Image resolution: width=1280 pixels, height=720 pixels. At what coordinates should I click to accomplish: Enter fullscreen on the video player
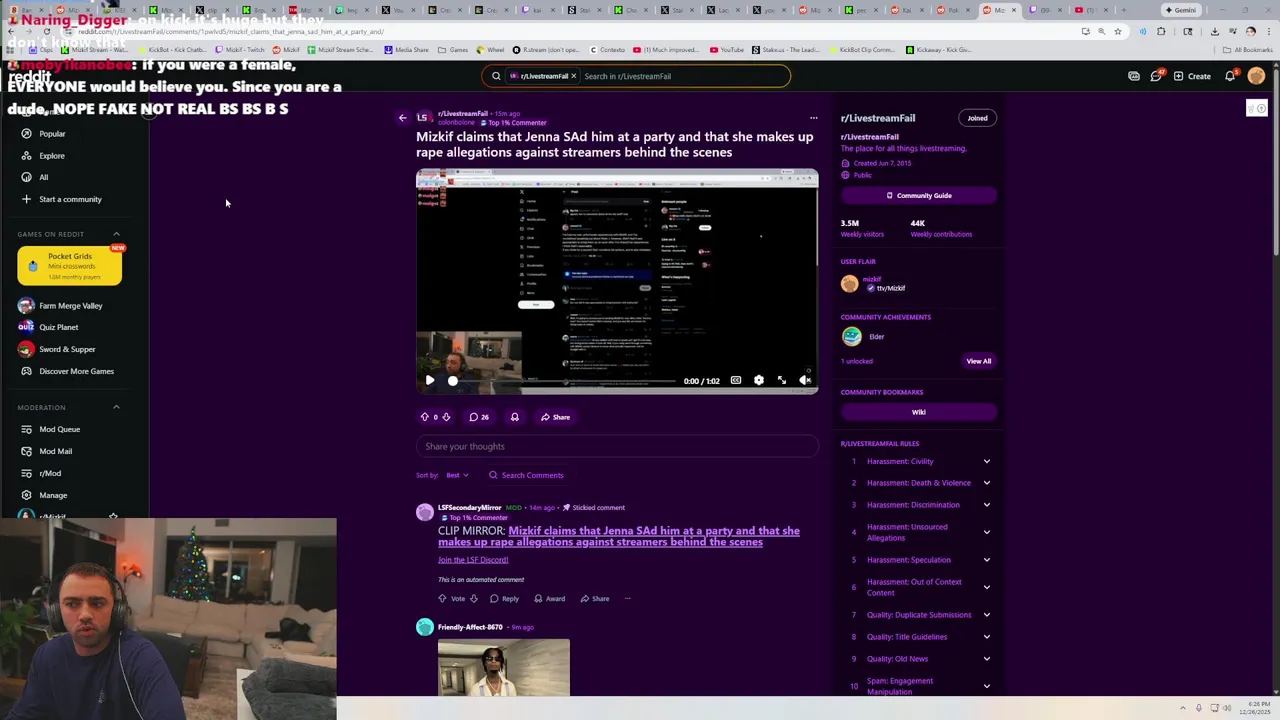pyautogui.click(x=782, y=380)
